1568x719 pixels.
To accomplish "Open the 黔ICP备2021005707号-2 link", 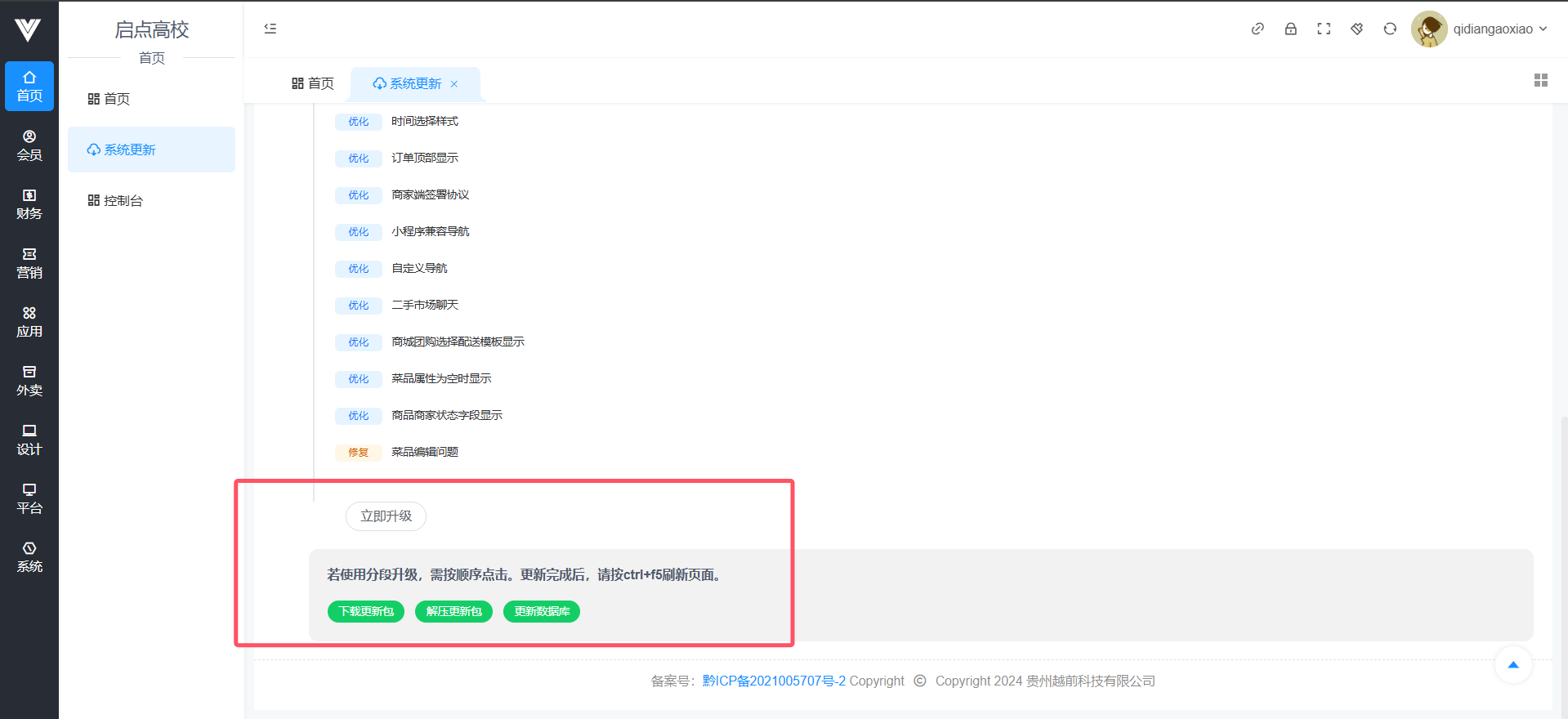I will coord(773,681).
